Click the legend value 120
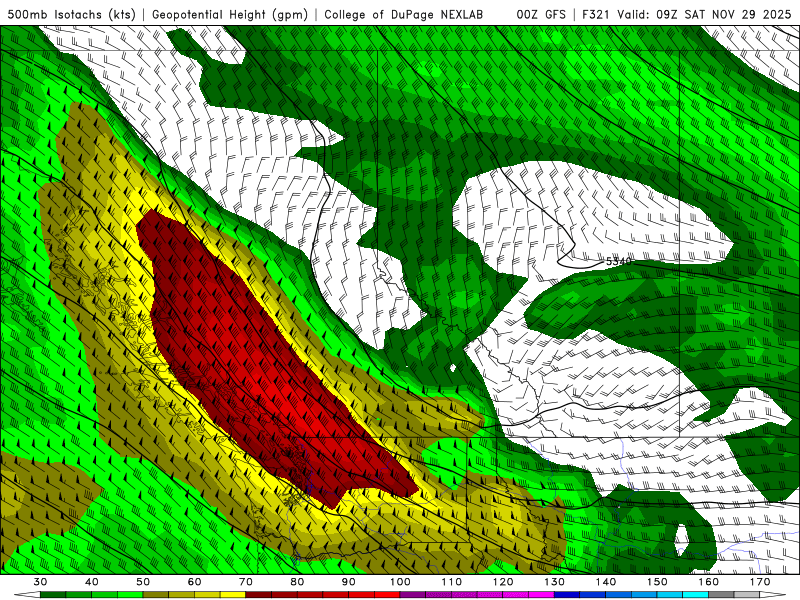800x600 pixels. (503, 582)
